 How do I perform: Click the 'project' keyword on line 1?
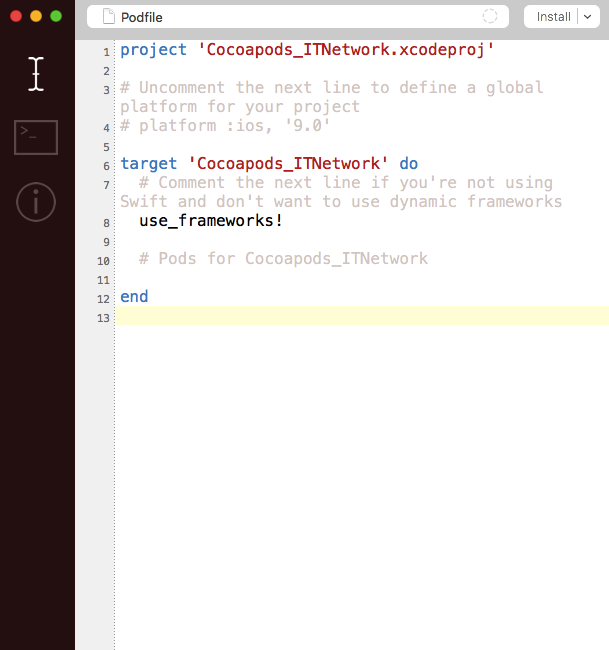click(x=153, y=50)
